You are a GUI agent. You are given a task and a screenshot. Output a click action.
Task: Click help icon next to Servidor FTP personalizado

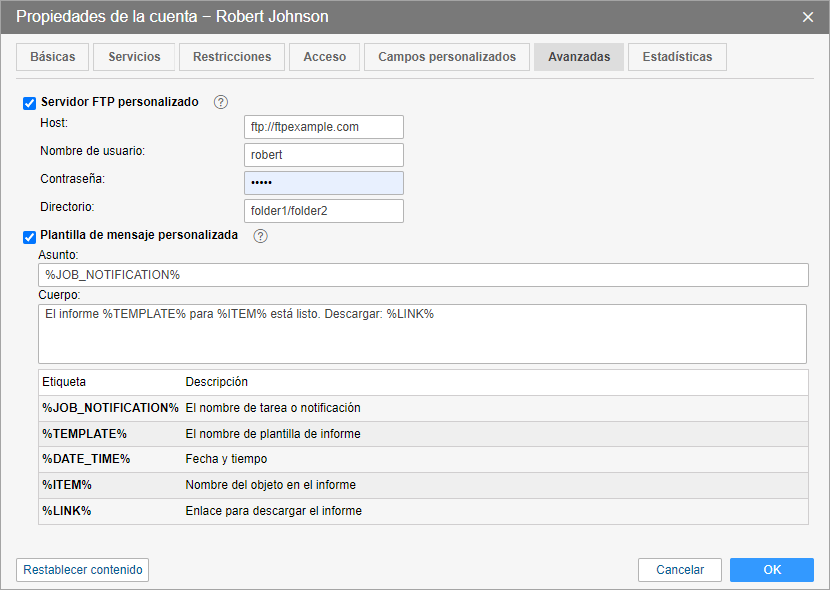221,102
